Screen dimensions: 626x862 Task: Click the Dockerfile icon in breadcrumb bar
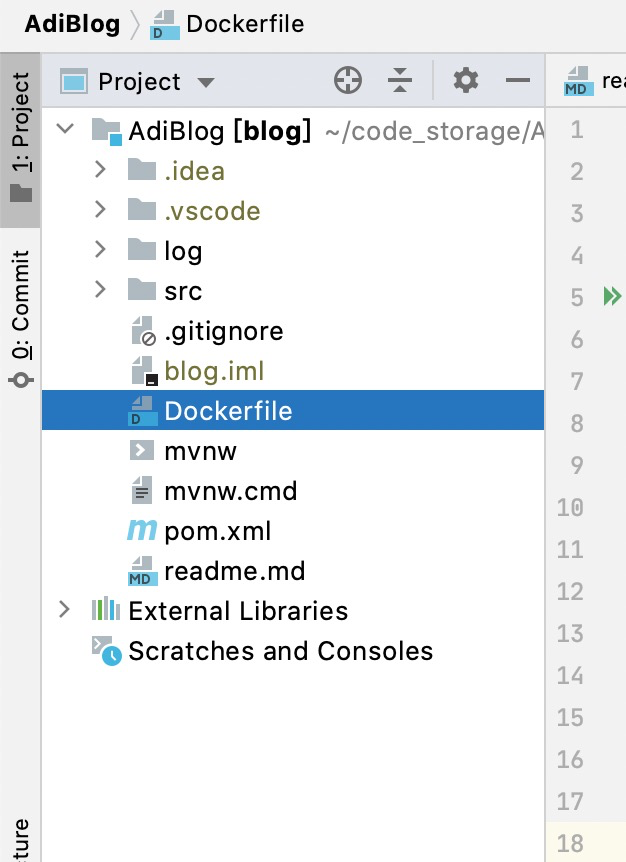tap(164, 24)
